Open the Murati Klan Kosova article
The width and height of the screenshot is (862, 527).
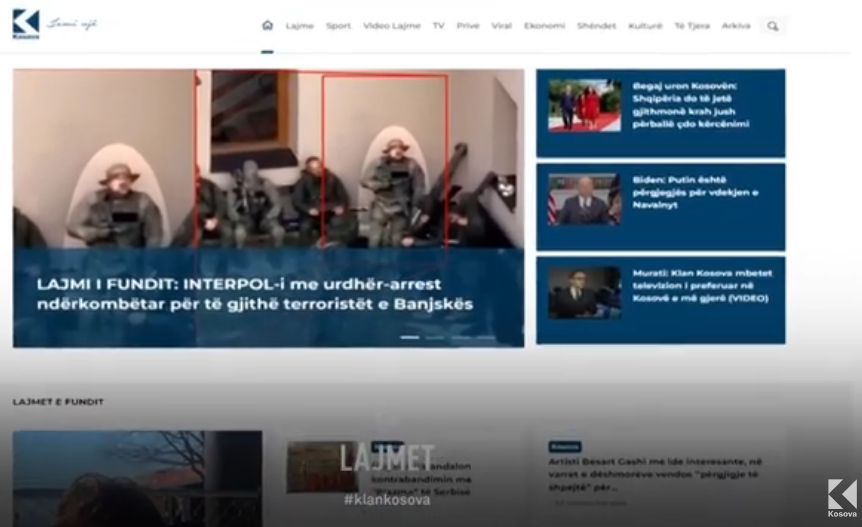pos(702,286)
